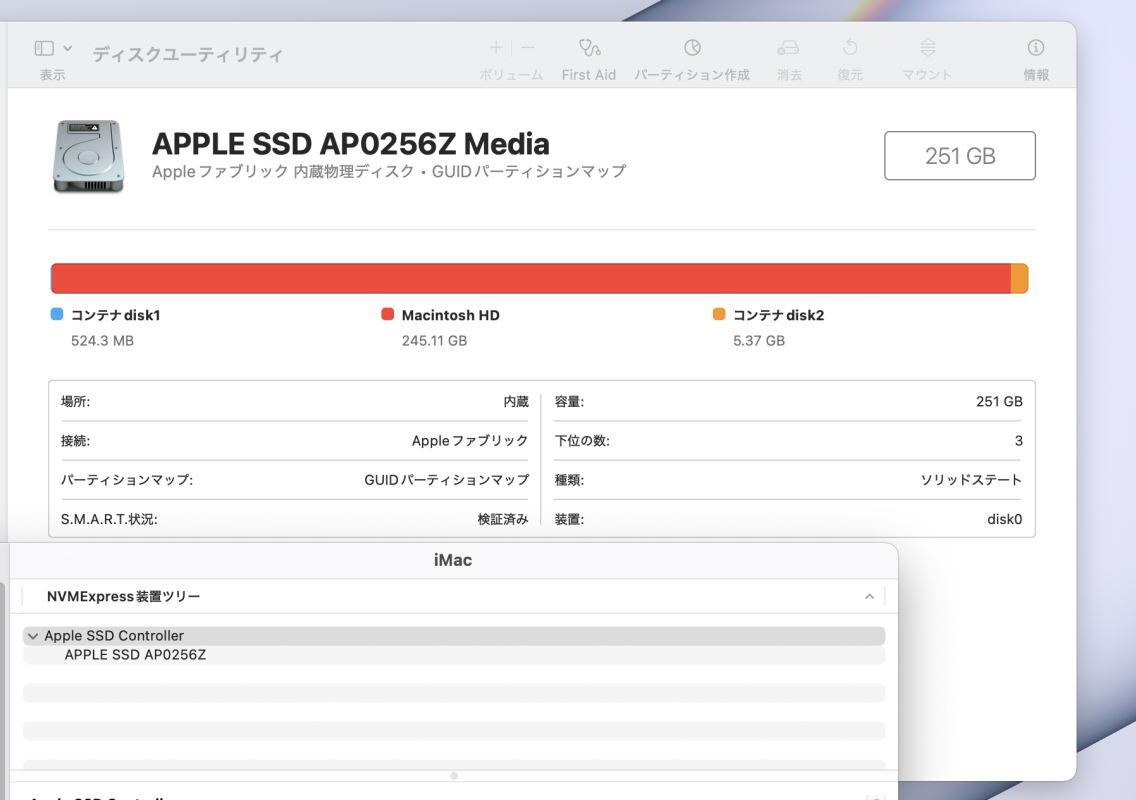Click the 内蔵 location value

click(x=516, y=401)
